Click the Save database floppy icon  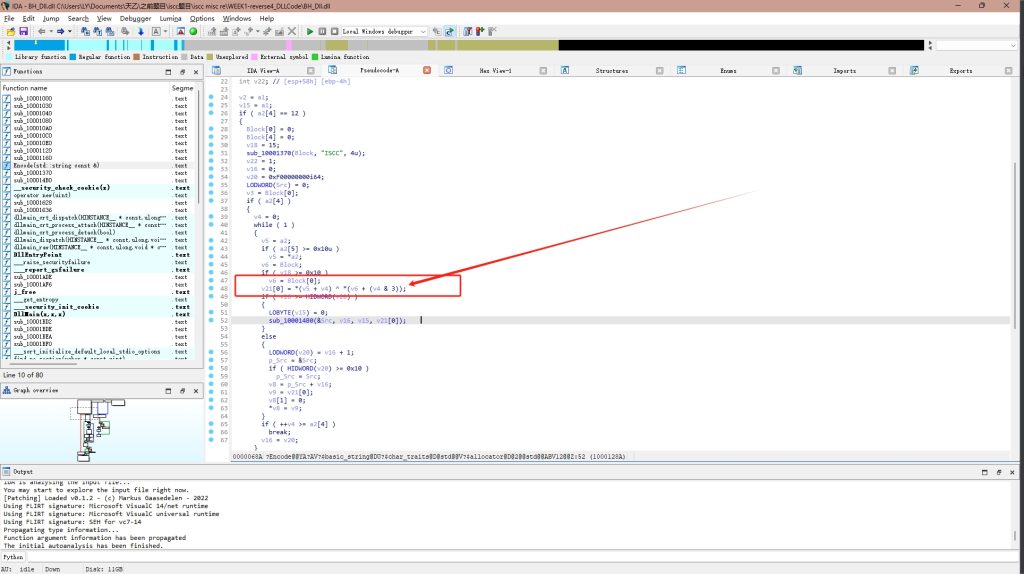[24, 31]
